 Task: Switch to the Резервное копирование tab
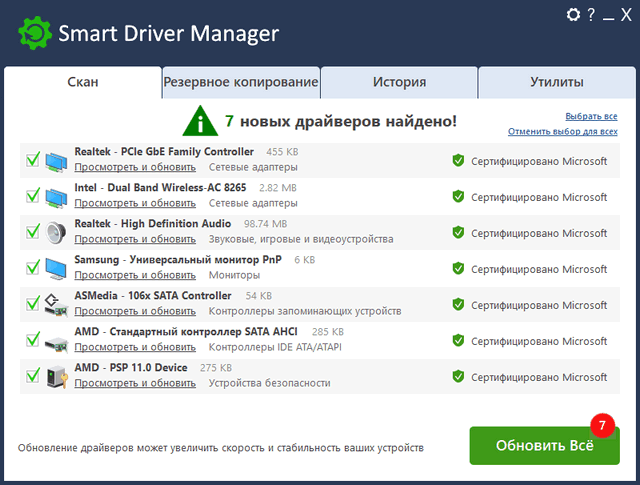tap(241, 83)
